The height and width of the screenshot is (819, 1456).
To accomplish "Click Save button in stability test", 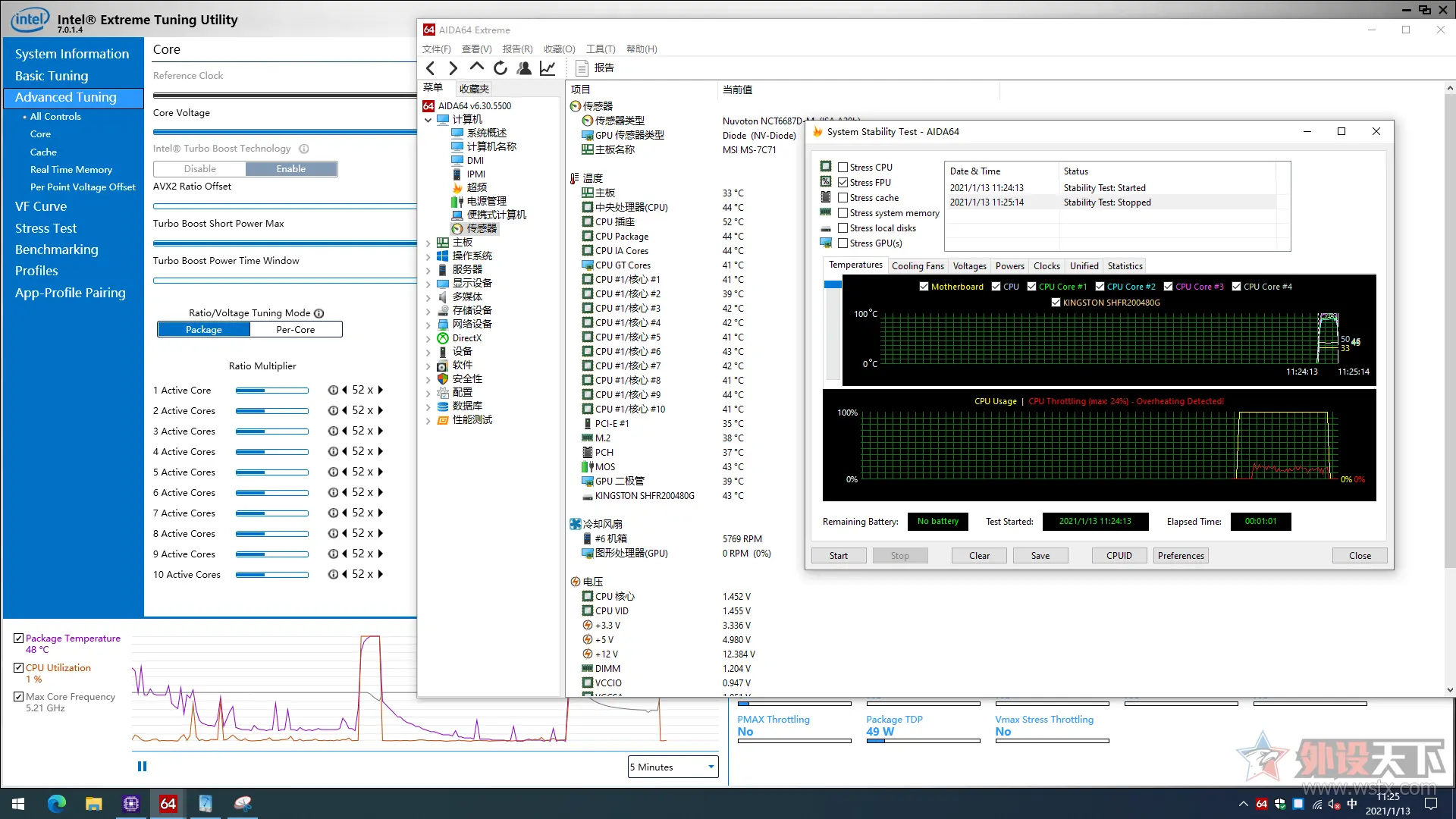I will click(x=1040, y=556).
